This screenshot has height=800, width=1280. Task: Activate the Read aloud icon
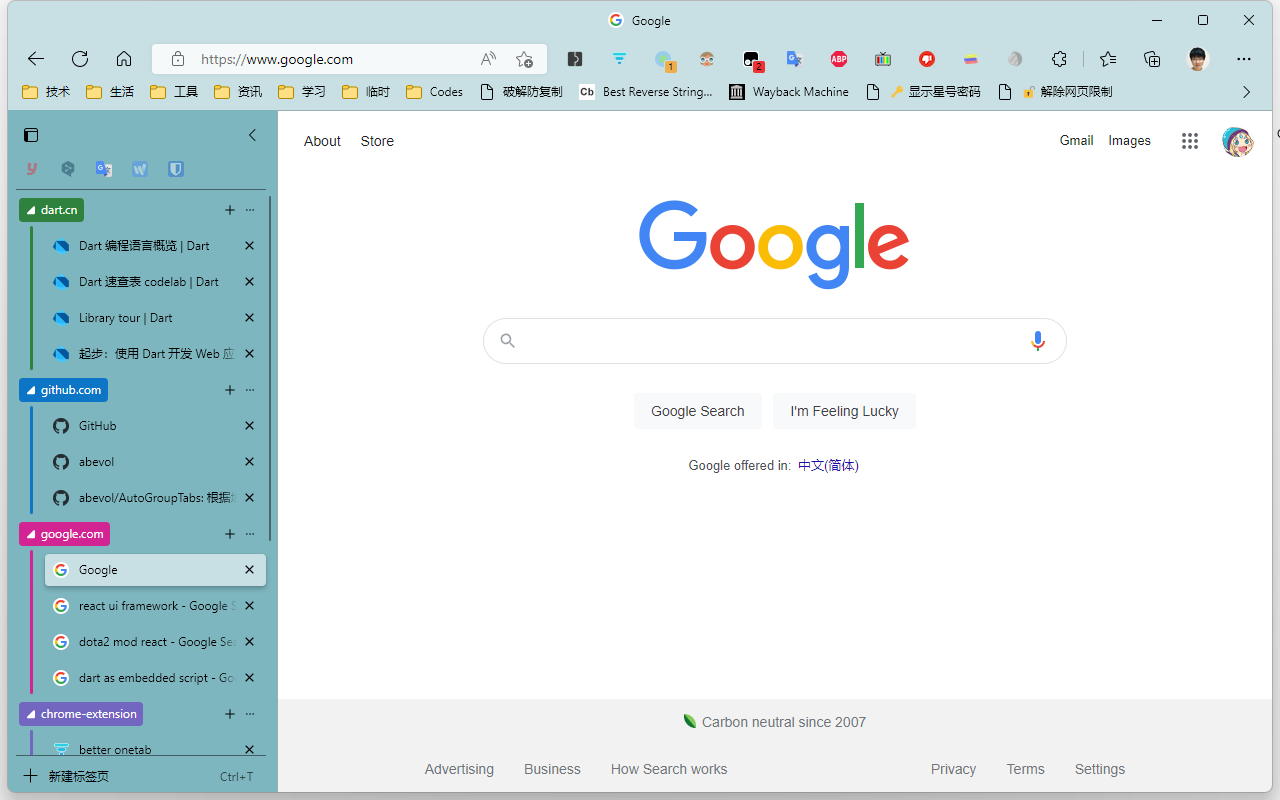[x=488, y=59]
